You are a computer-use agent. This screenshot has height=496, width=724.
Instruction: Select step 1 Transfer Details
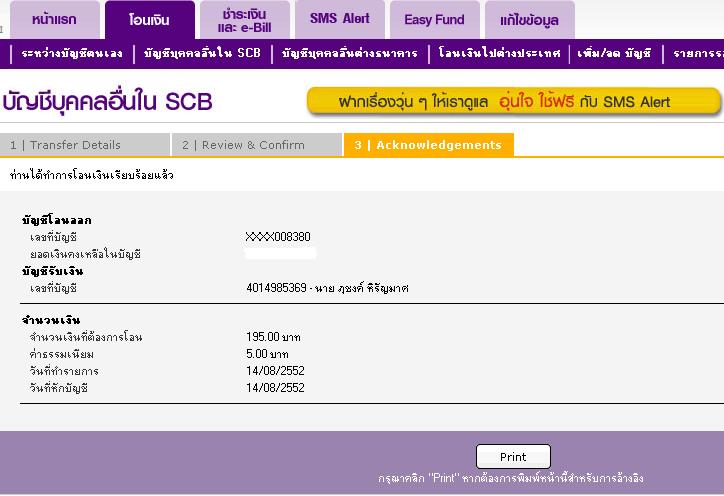click(85, 145)
